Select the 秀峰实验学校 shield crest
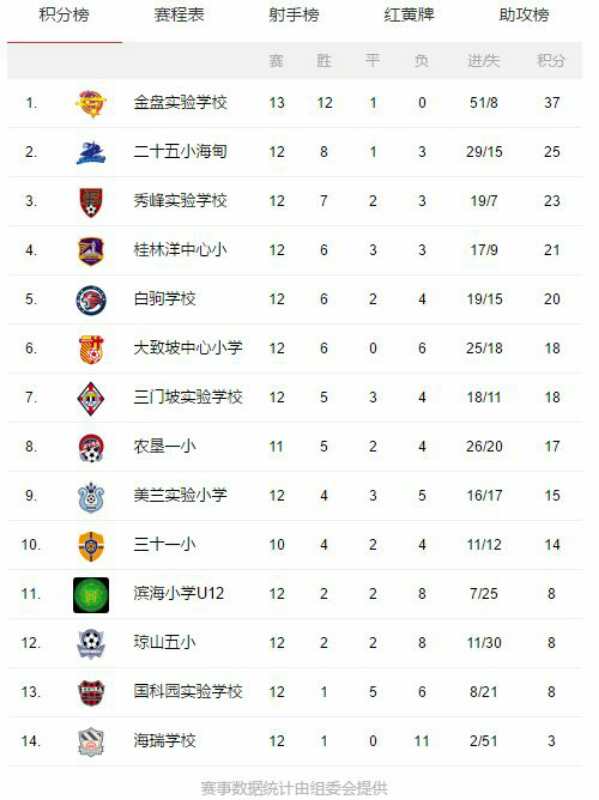 91,202
